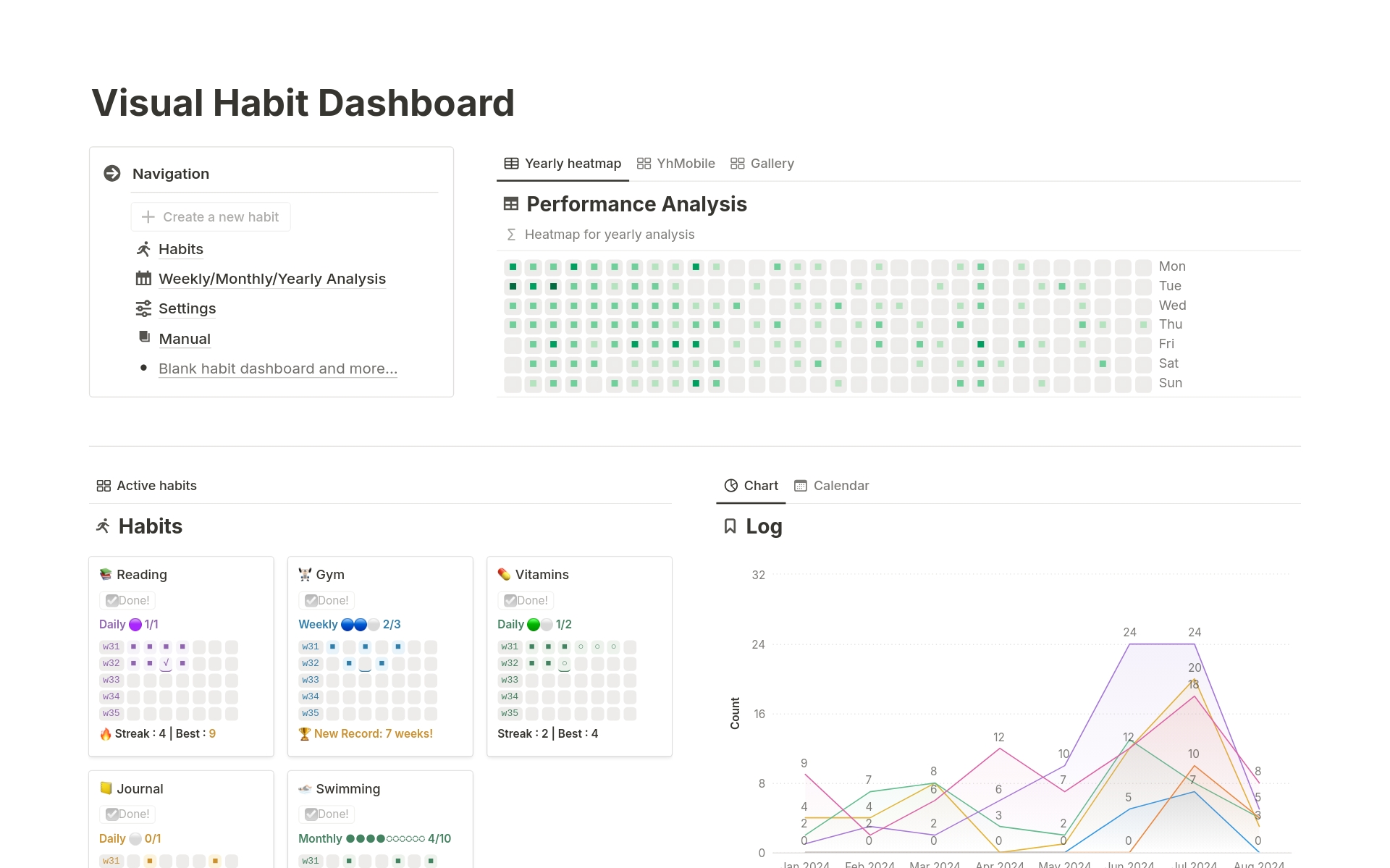Click the running person icon beside Habits

point(143,249)
